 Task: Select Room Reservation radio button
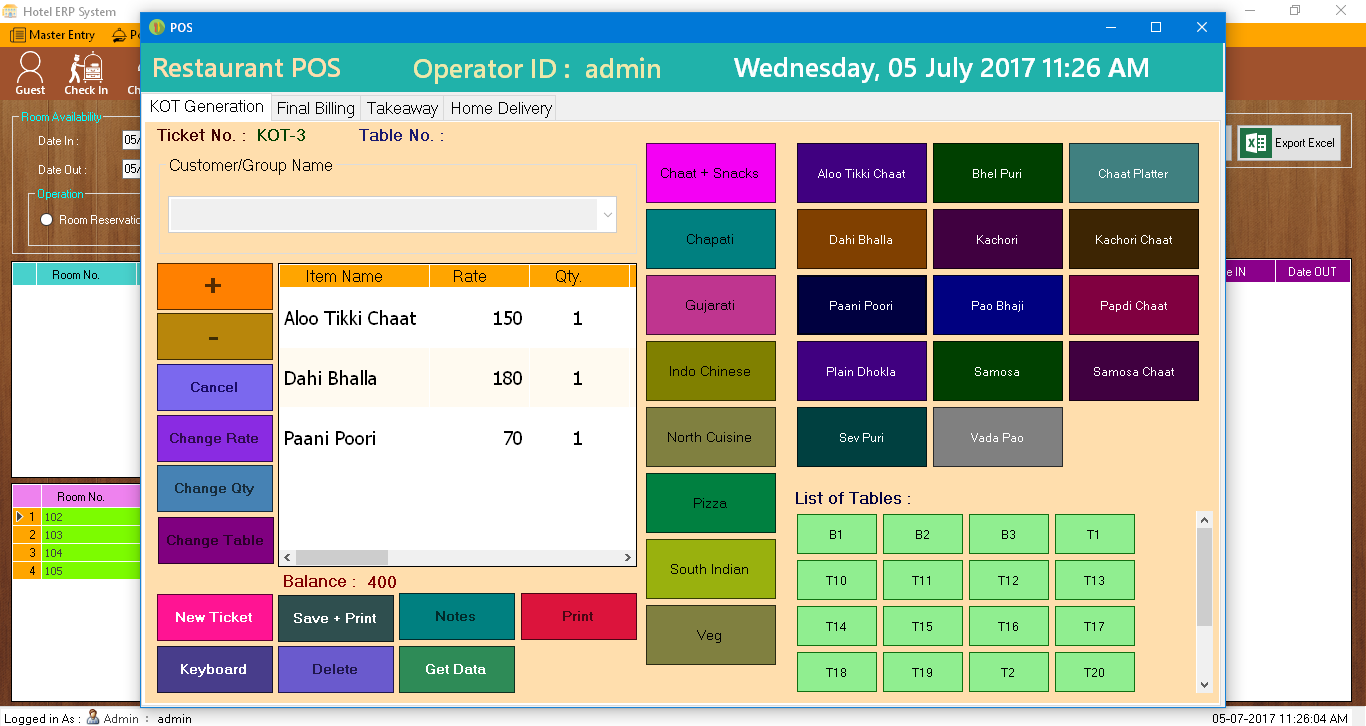click(x=46, y=220)
